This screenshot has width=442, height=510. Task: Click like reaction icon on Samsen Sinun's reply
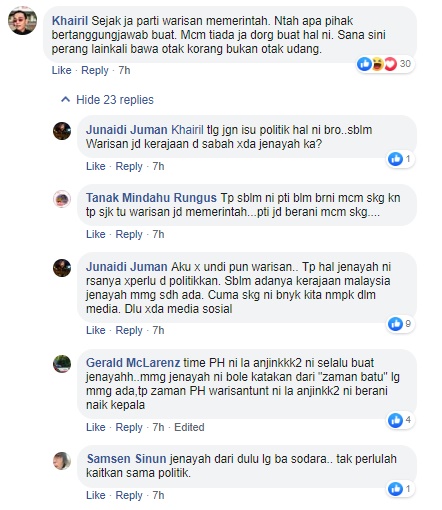tap(396, 489)
